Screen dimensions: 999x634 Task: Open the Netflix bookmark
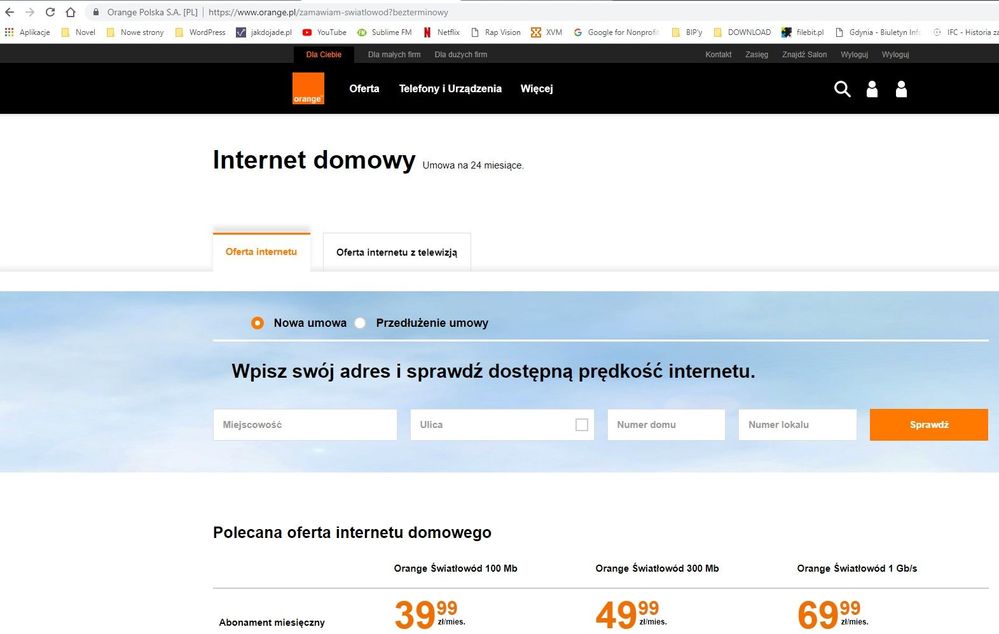point(441,32)
